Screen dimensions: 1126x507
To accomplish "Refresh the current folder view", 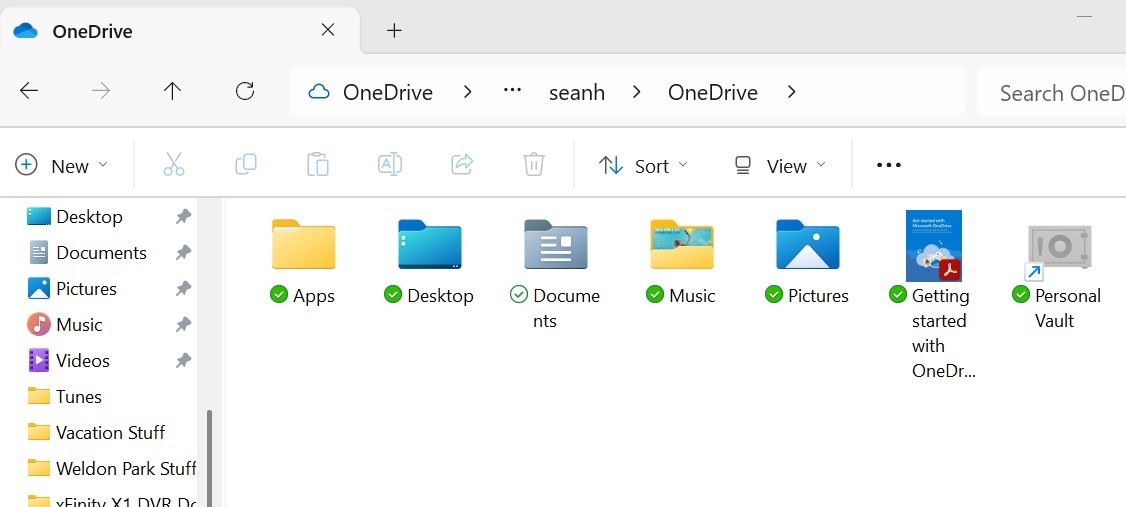I will click(x=245, y=91).
